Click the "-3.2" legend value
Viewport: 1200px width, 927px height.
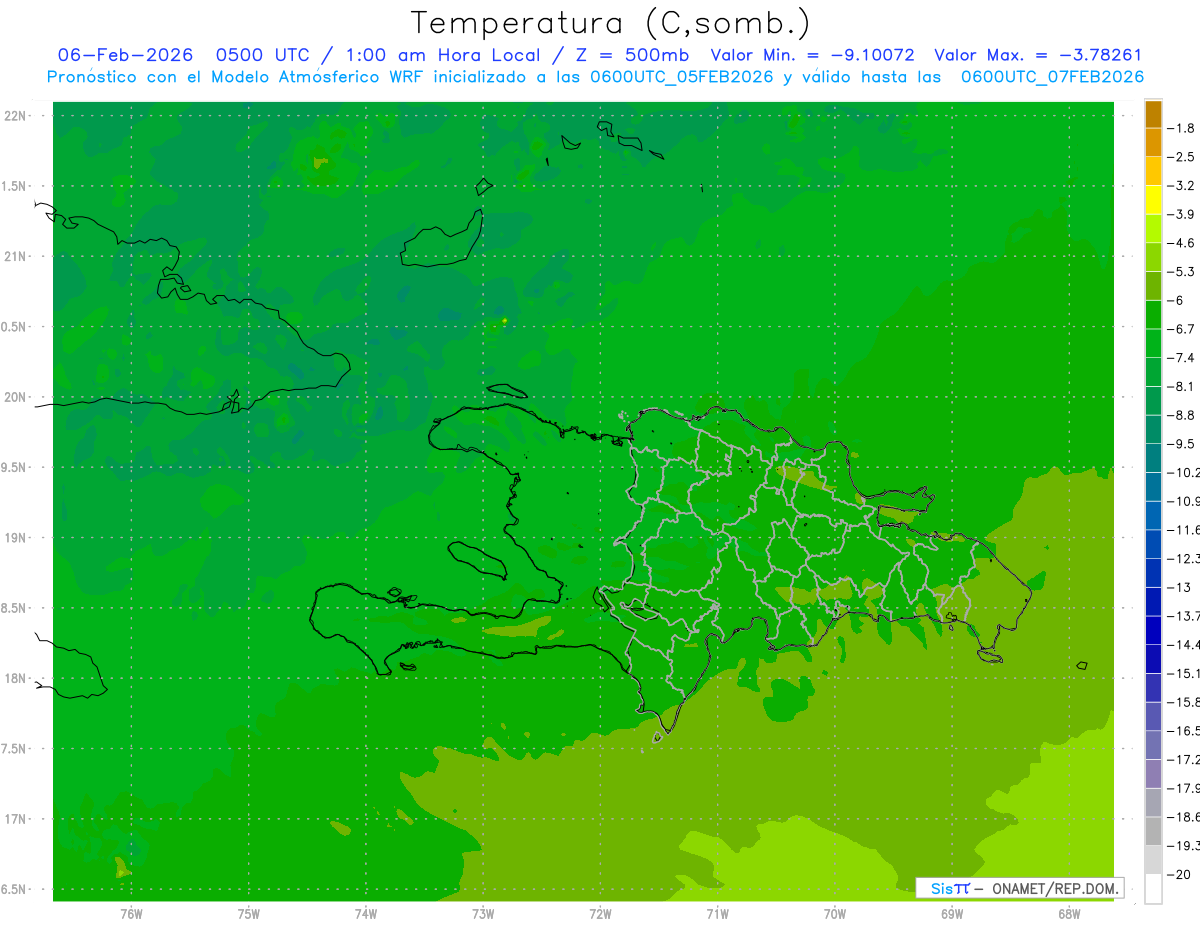point(1182,186)
